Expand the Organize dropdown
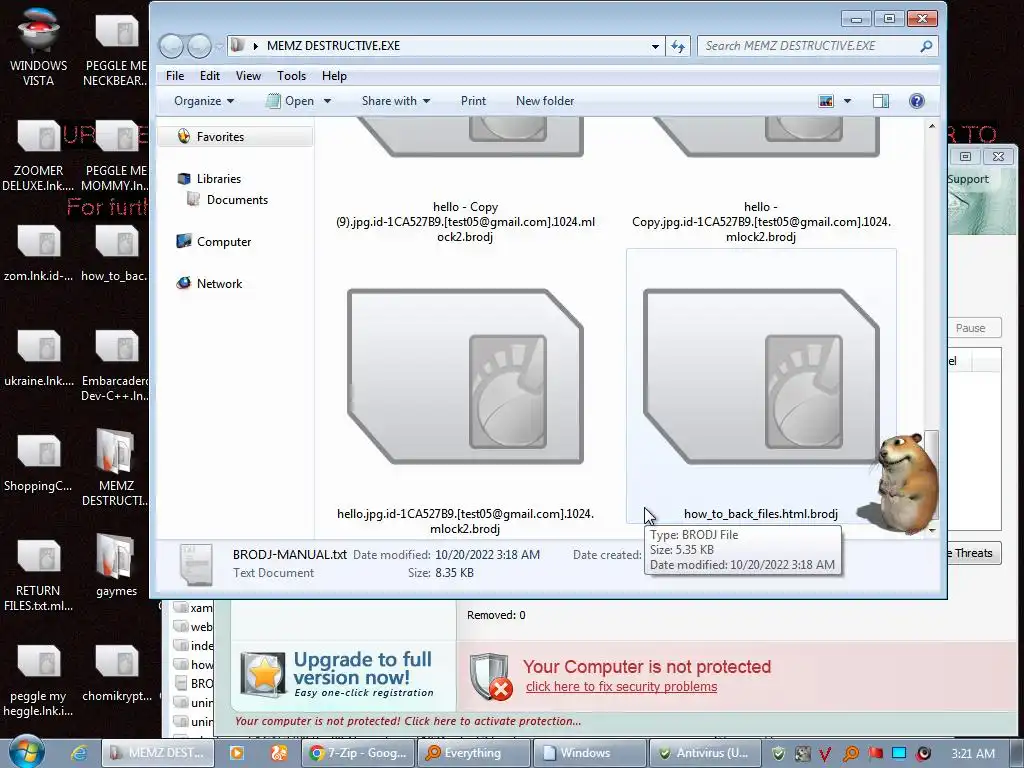Viewport: 1024px width, 768px height. (x=204, y=101)
